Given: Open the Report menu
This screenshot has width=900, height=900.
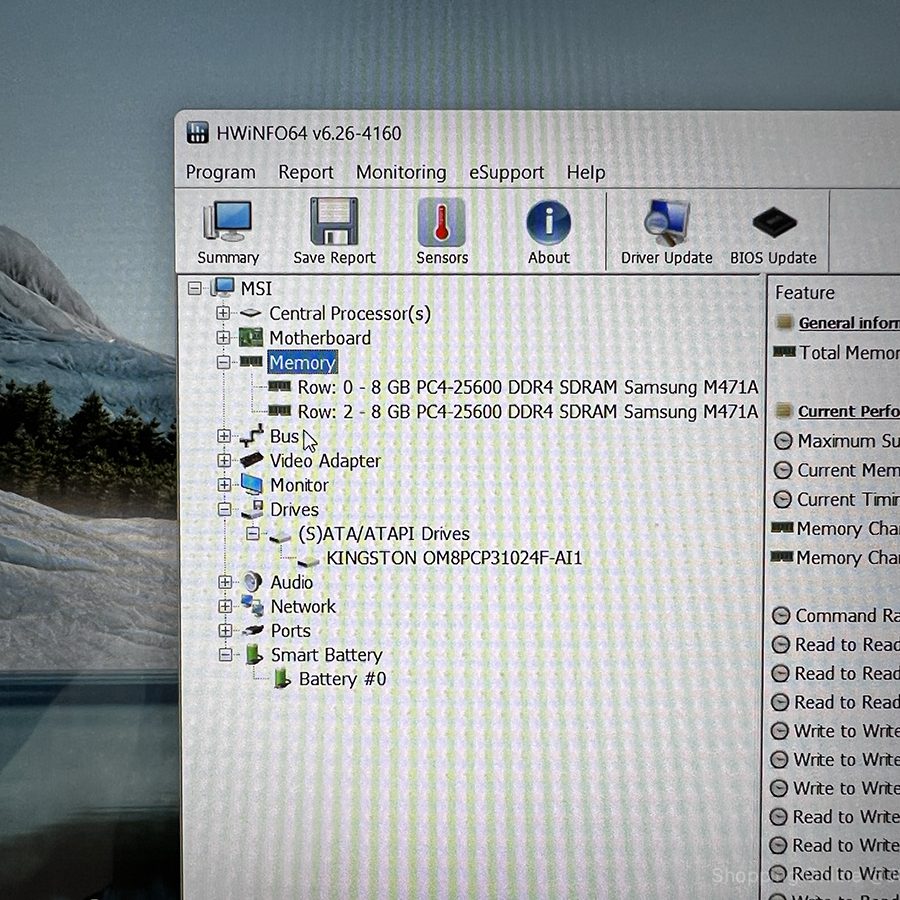Looking at the screenshot, I should click(x=305, y=172).
